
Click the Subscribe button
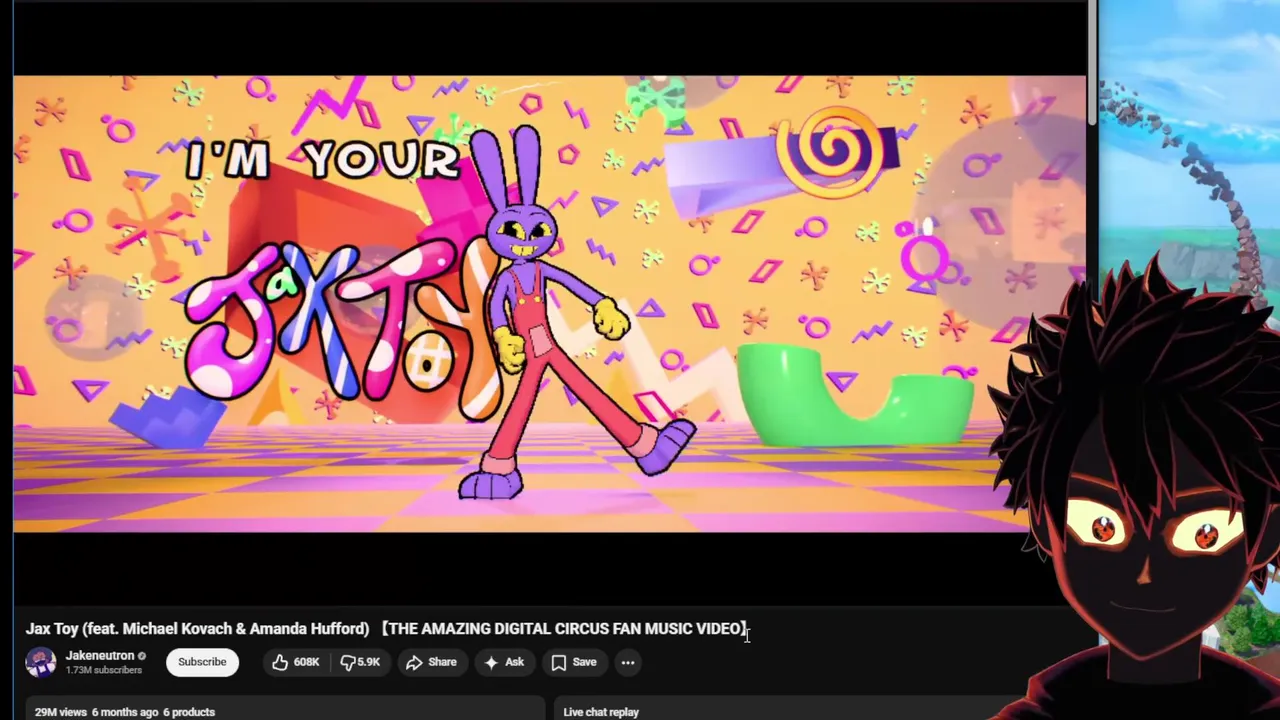(x=202, y=662)
